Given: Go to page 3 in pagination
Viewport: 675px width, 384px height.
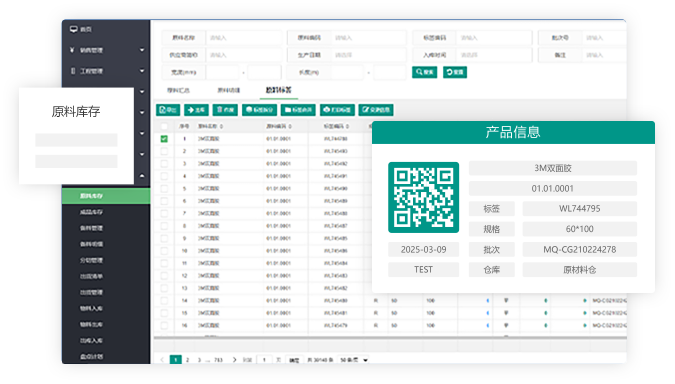Looking at the screenshot, I should tap(199, 360).
